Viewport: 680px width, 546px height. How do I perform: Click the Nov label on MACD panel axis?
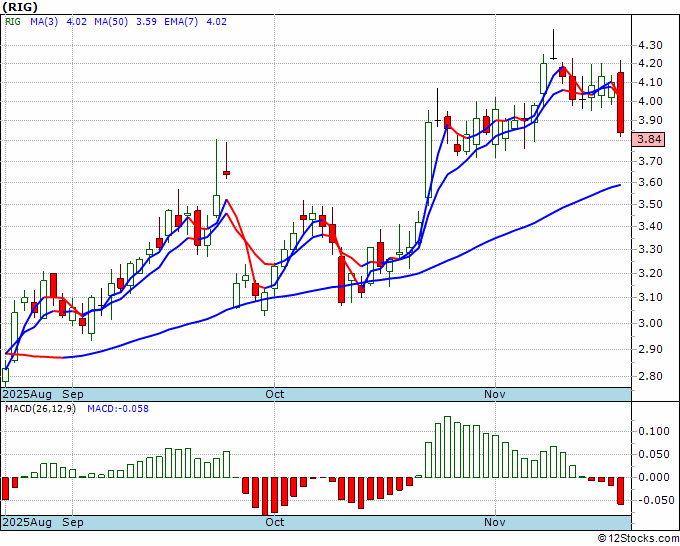[x=495, y=522]
